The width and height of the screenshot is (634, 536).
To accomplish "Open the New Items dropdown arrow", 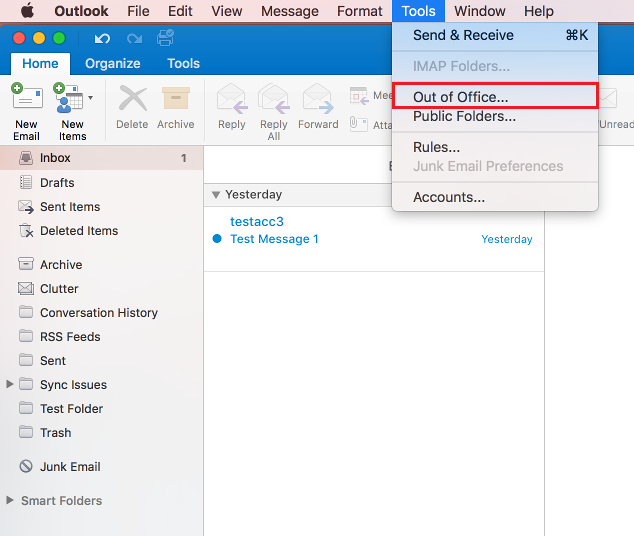I will 91,98.
